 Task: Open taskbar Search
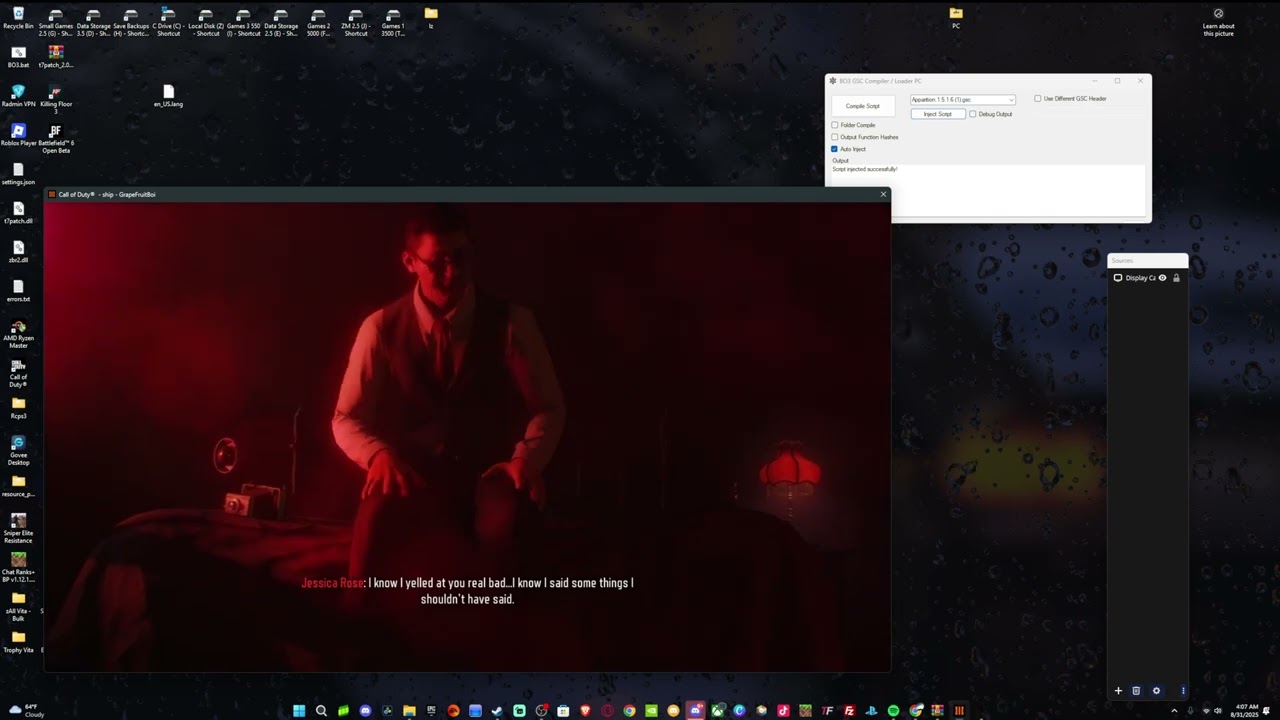(x=321, y=711)
